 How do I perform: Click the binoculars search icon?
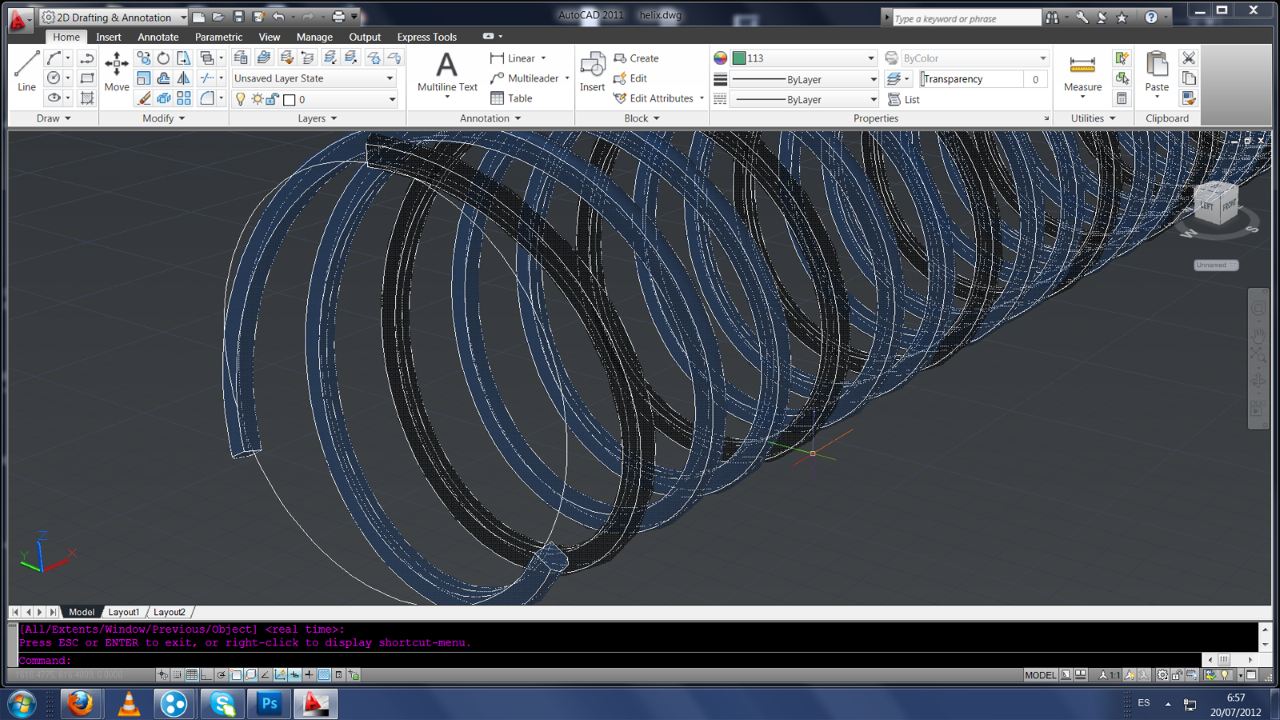1052,17
